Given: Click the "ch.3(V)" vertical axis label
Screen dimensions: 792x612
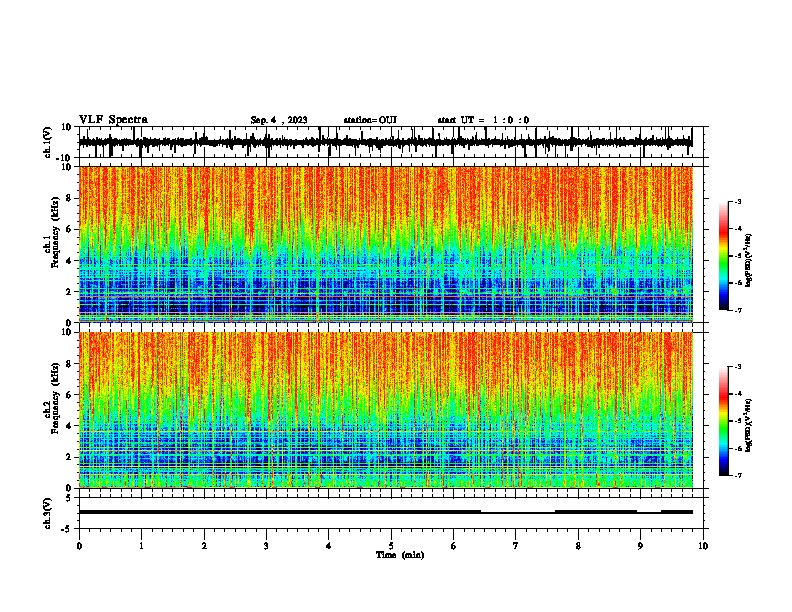Looking at the screenshot, I should click(48, 513).
